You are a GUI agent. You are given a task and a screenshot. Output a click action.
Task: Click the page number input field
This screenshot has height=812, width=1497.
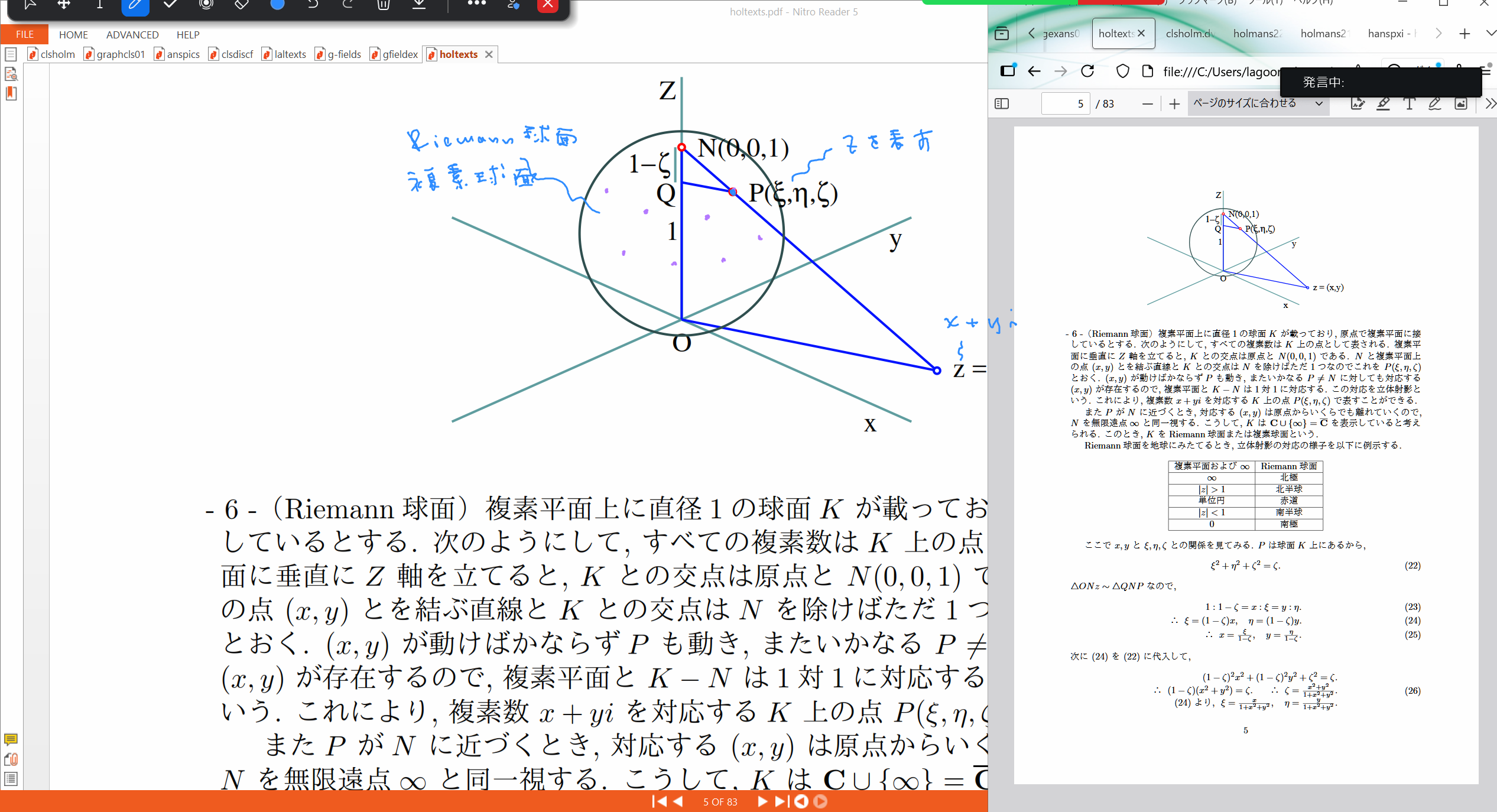(x=1066, y=103)
